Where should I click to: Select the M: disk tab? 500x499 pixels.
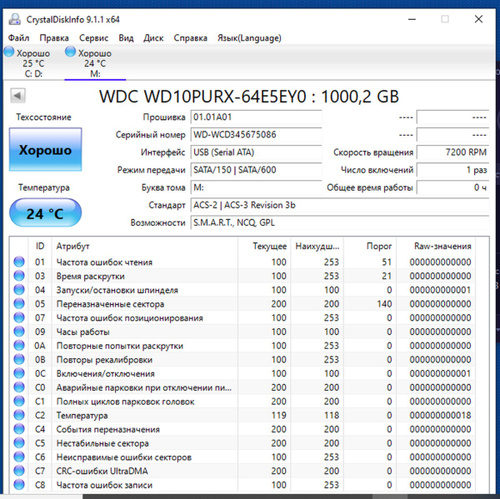tap(95, 63)
